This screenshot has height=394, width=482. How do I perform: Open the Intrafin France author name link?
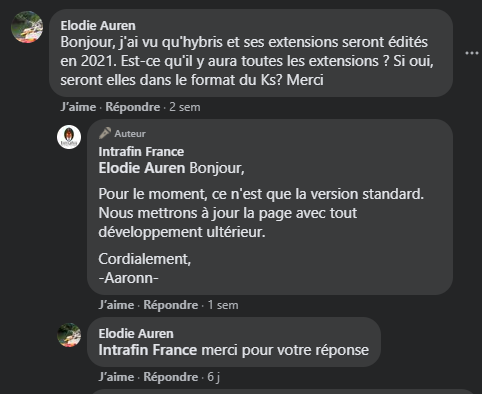click(141, 152)
